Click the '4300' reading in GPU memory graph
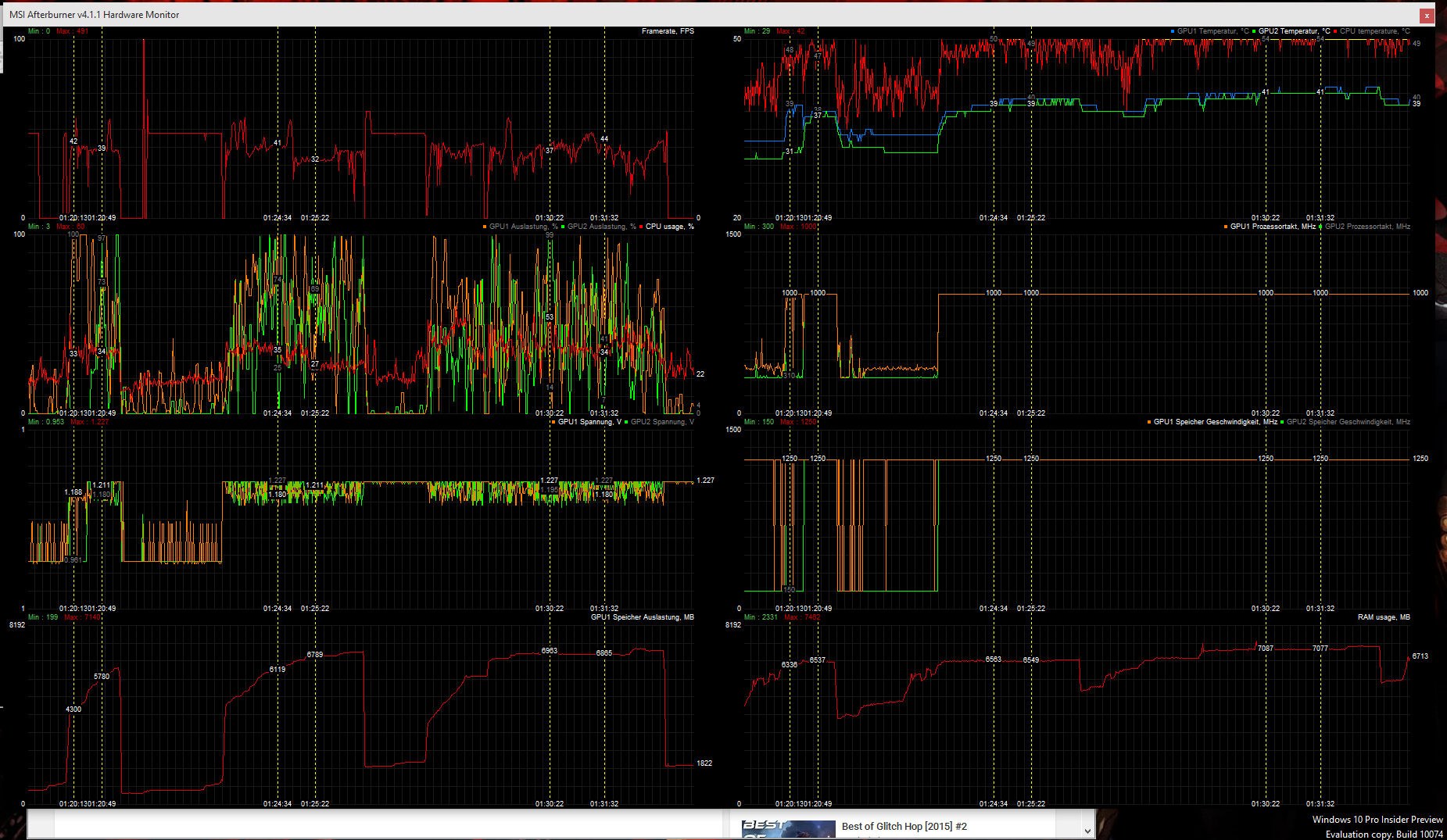The image size is (1447, 840). (73, 710)
